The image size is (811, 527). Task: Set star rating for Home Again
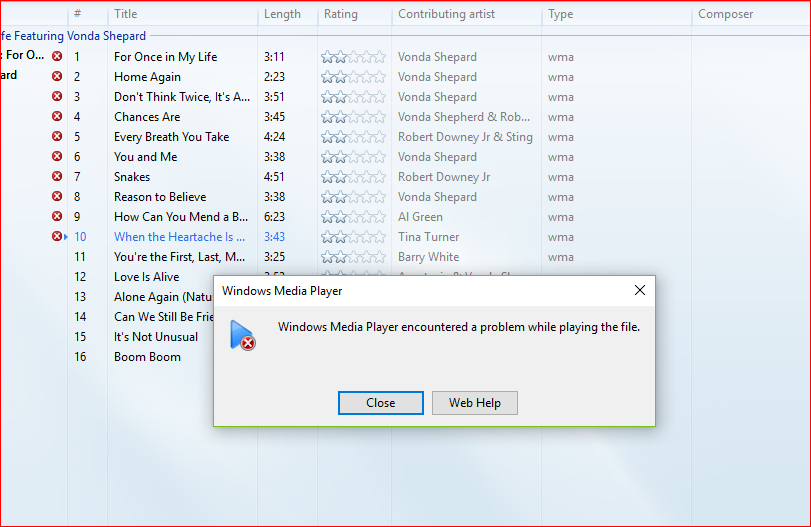tap(353, 77)
